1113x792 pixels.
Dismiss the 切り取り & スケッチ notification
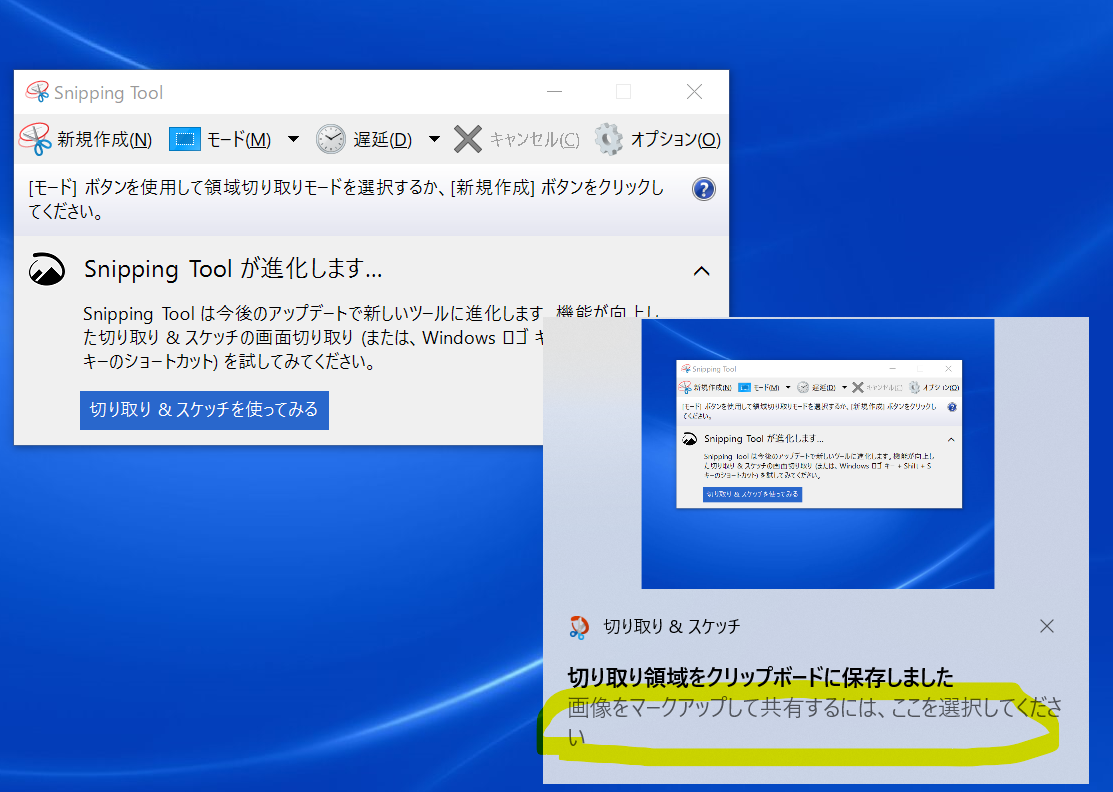1046,626
